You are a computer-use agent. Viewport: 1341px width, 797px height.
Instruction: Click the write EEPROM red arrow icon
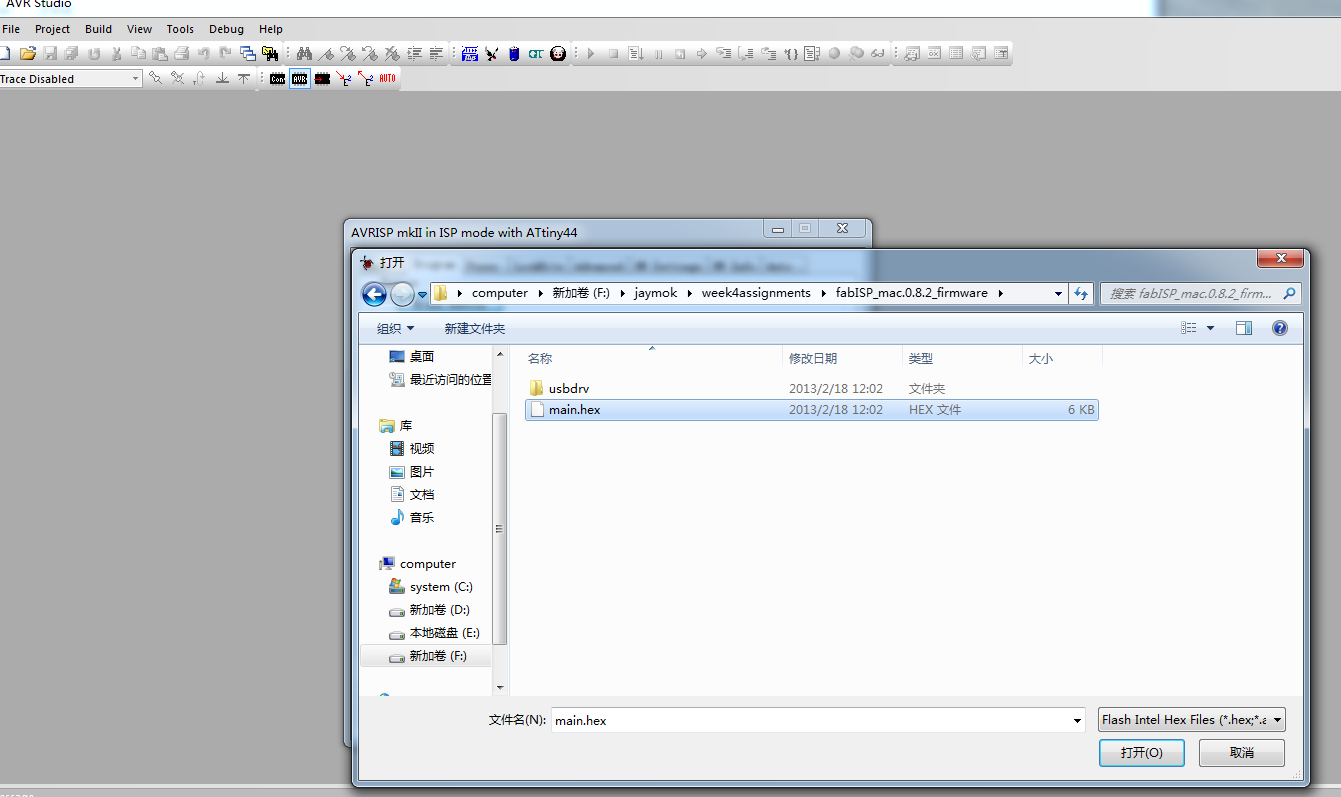click(343, 78)
